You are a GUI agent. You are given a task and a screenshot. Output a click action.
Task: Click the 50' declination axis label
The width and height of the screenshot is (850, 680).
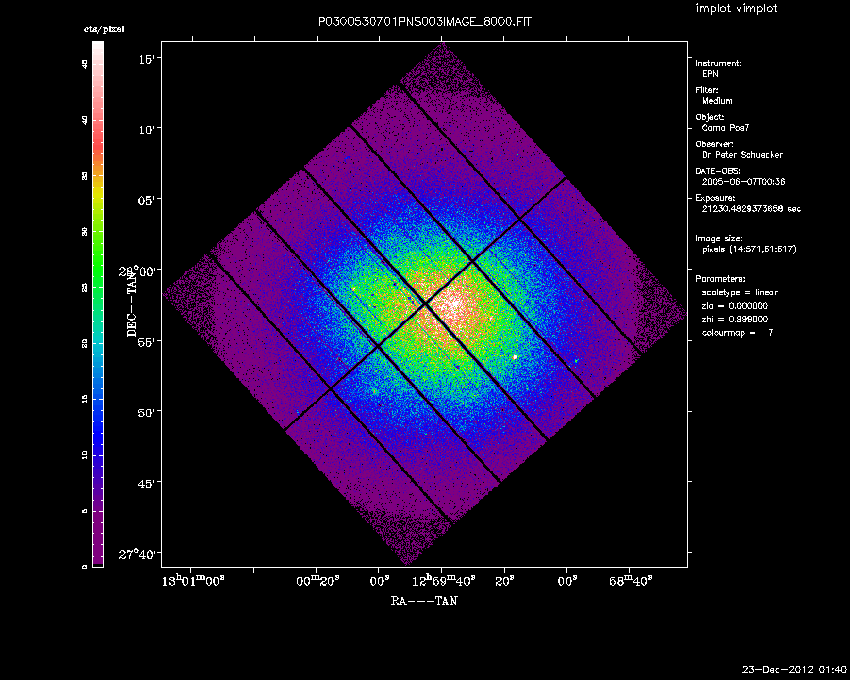pos(146,412)
